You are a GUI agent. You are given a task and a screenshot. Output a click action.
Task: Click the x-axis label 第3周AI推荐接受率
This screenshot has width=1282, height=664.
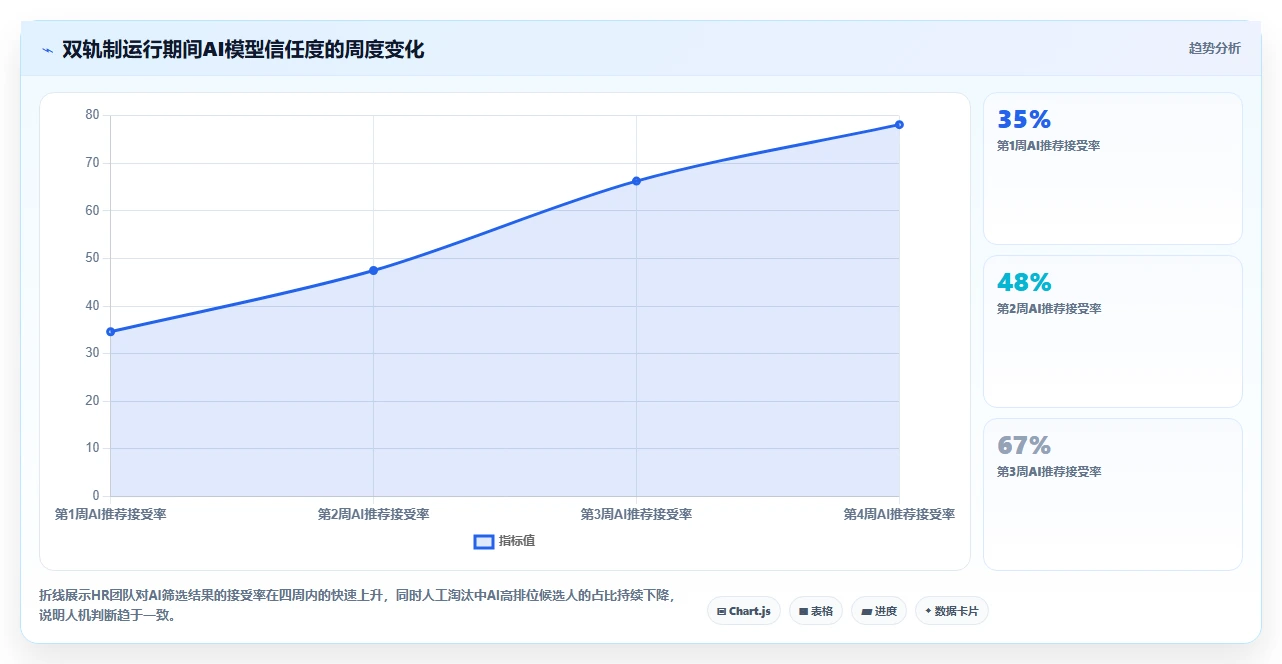pos(636,514)
